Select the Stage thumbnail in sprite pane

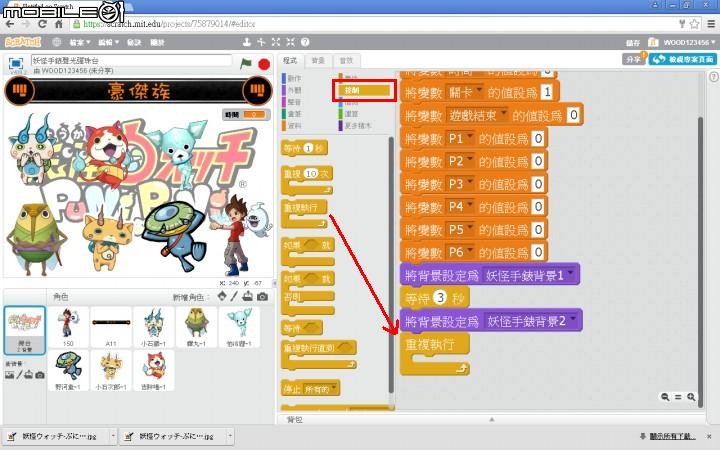[25, 330]
